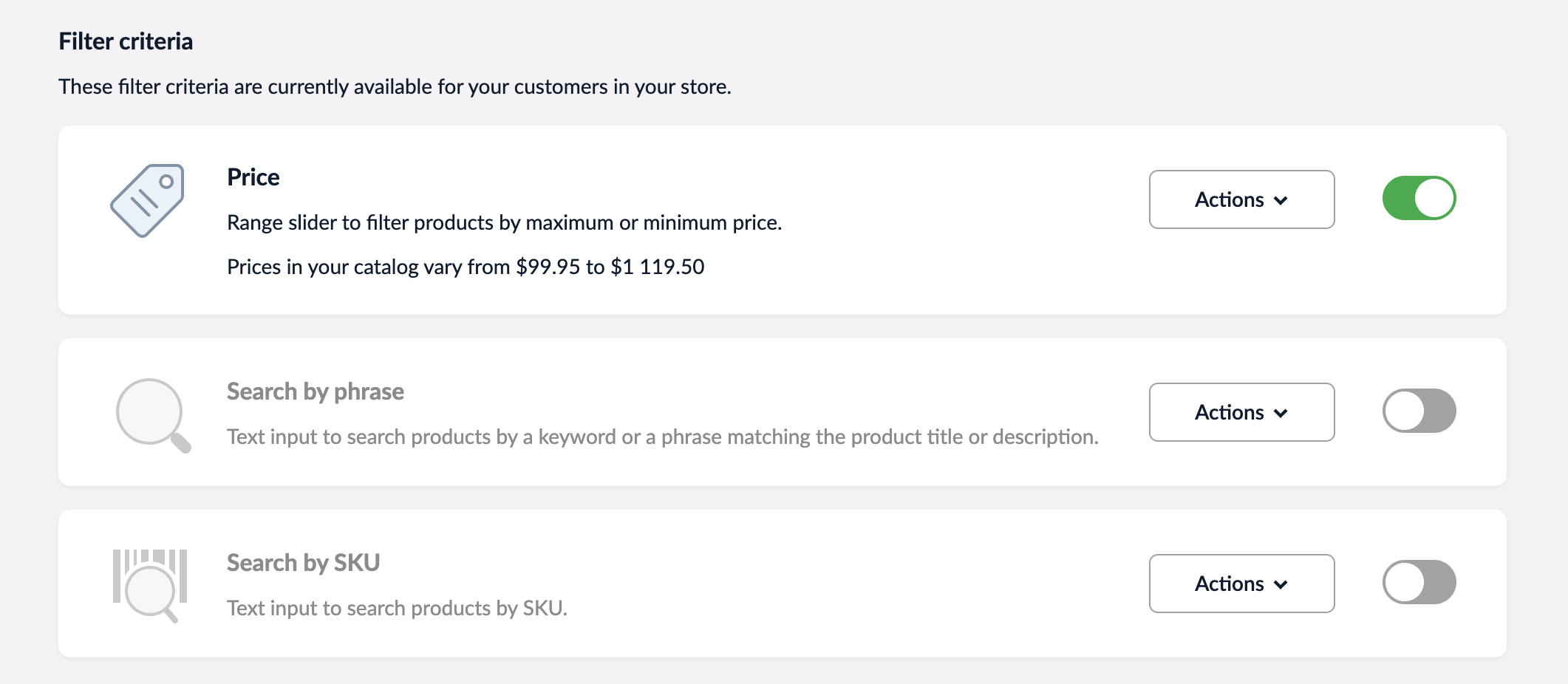Open the Actions dropdown for Search by phrase

coord(1241,412)
